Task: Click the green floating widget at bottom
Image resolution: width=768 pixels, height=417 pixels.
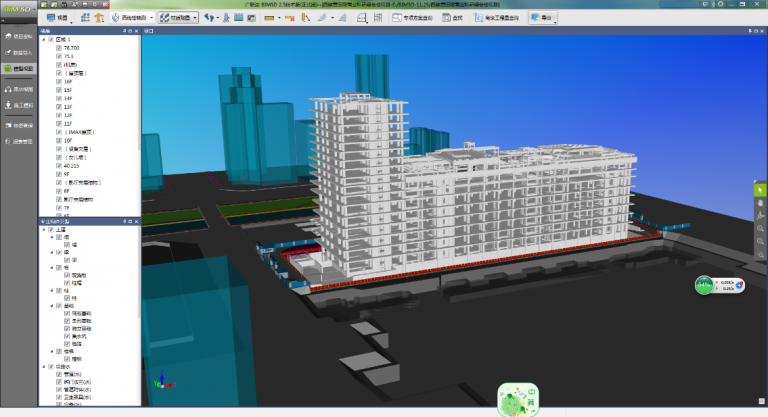Action: [x=520, y=399]
